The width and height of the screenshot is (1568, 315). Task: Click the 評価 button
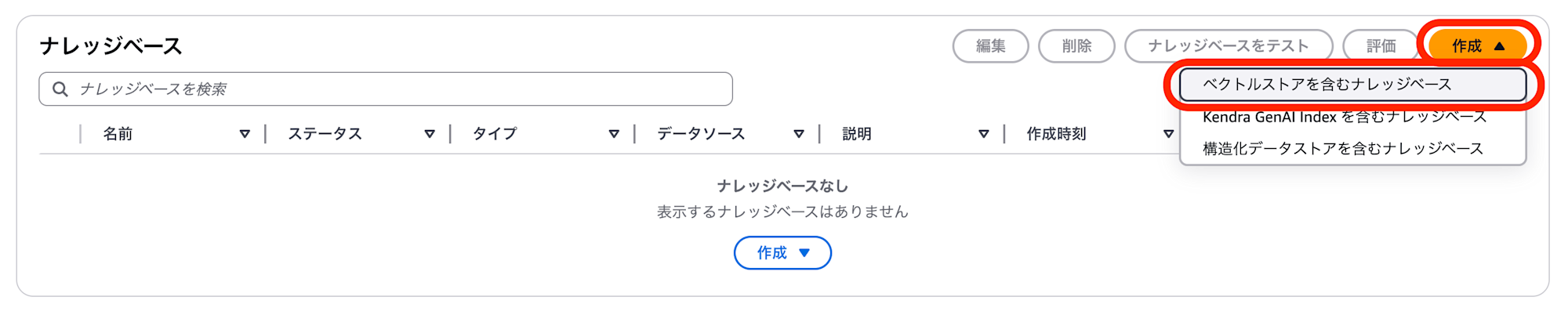point(1381,46)
